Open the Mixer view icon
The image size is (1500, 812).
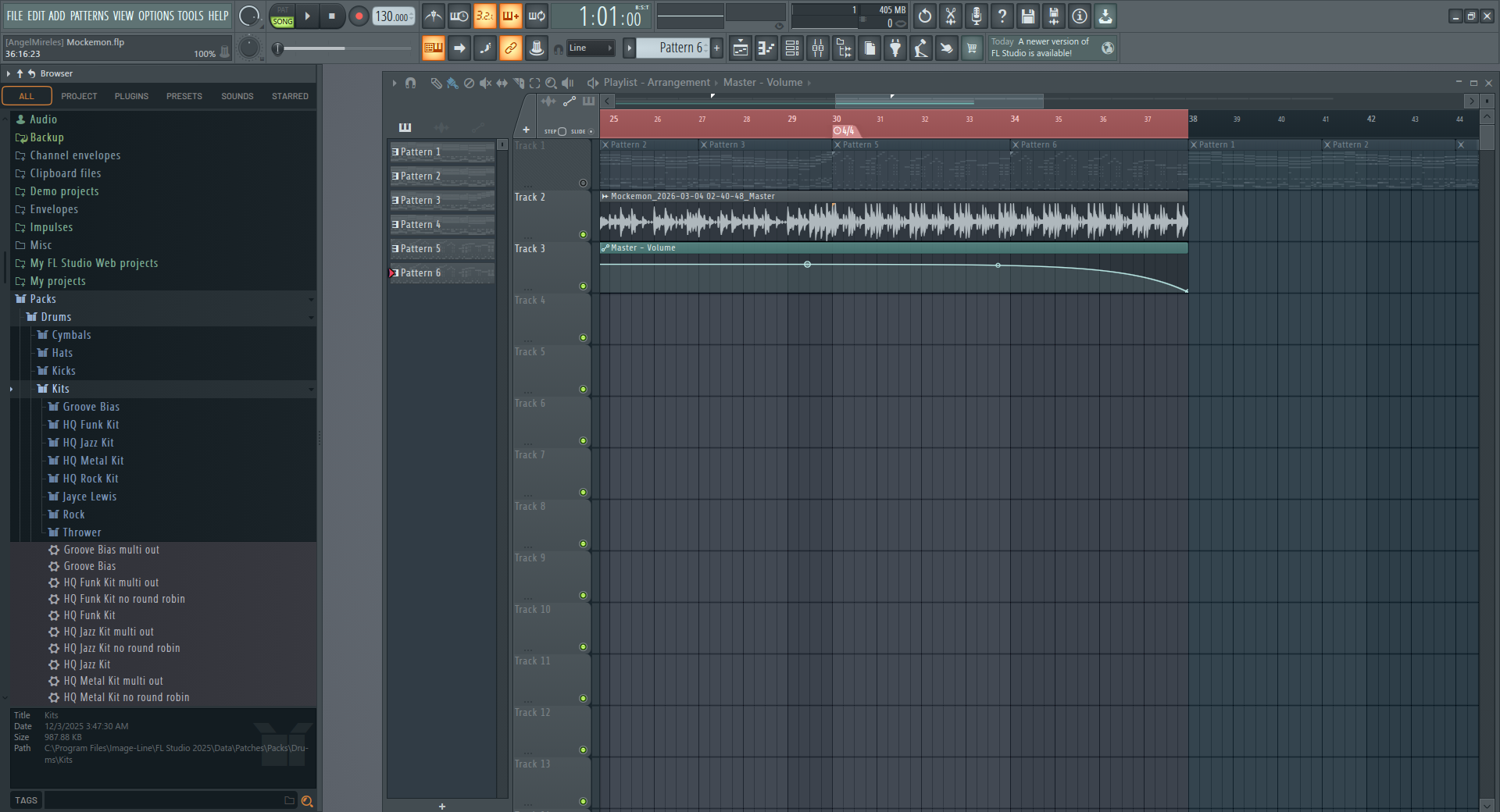pyautogui.click(x=818, y=48)
